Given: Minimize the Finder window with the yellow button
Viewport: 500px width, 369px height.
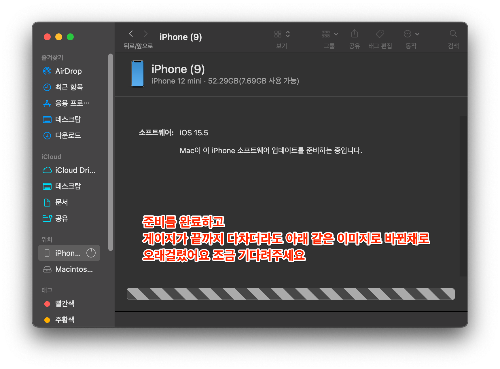Looking at the screenshot, I should pyautogui.click(x=59, y=37).
